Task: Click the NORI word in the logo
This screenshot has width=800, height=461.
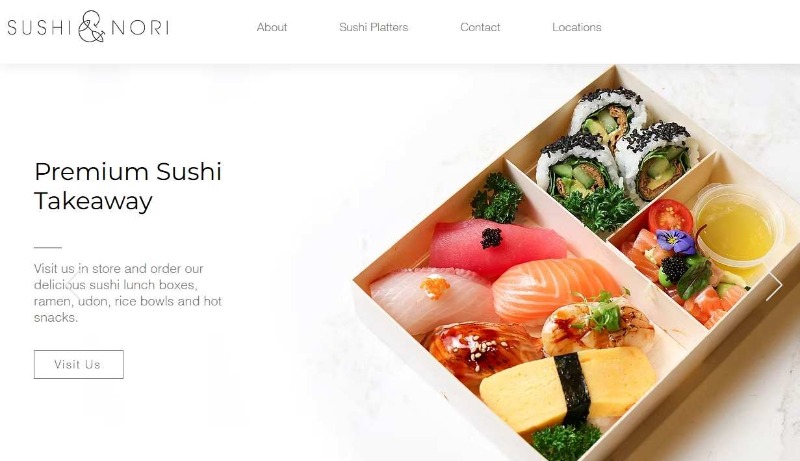Action: [x=140, y=27]
